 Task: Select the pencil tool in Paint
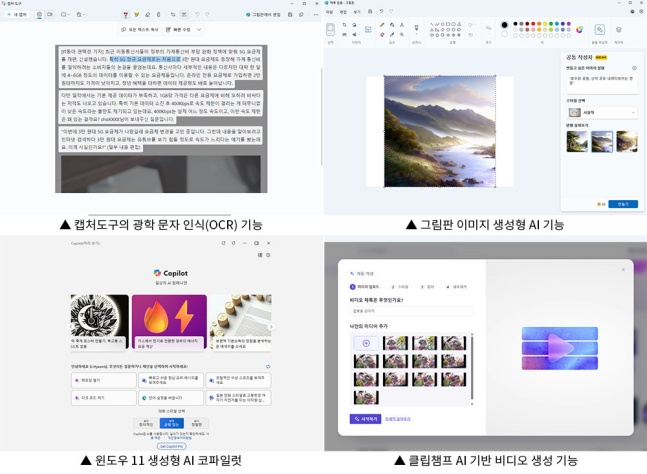(383, 25)
